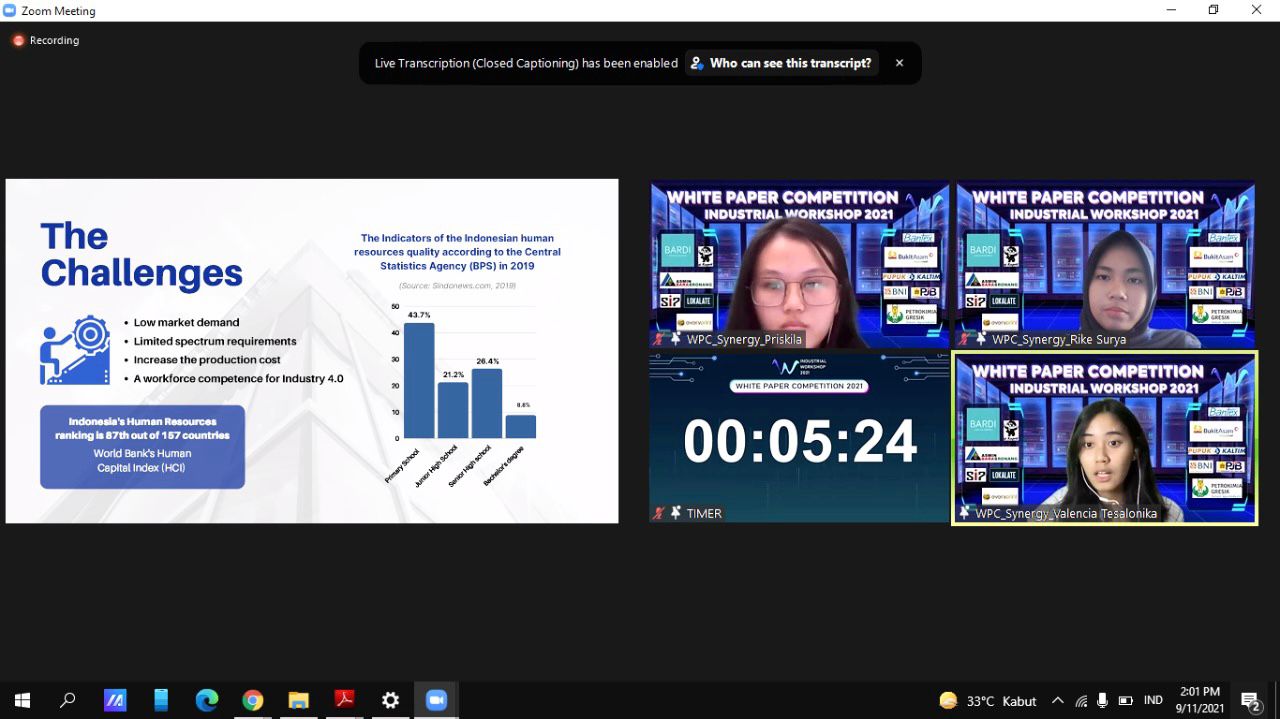The width and height of the screenshot is (1280, 719).
Task: Dismiss the Live Transcription notification banner
Action: [x=899, y=63]
